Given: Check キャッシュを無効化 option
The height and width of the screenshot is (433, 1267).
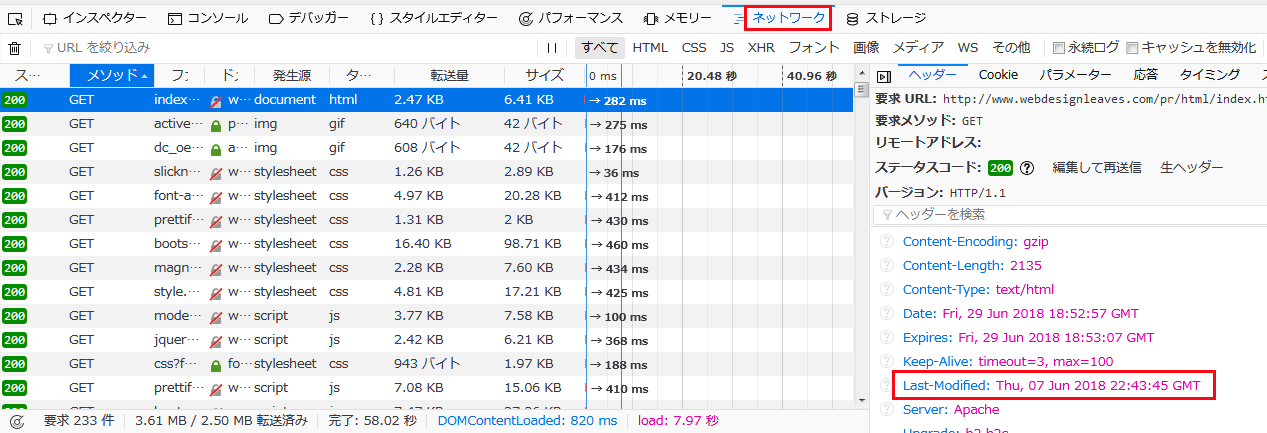Looking at the screenshot, I should tap(1132, 48).
